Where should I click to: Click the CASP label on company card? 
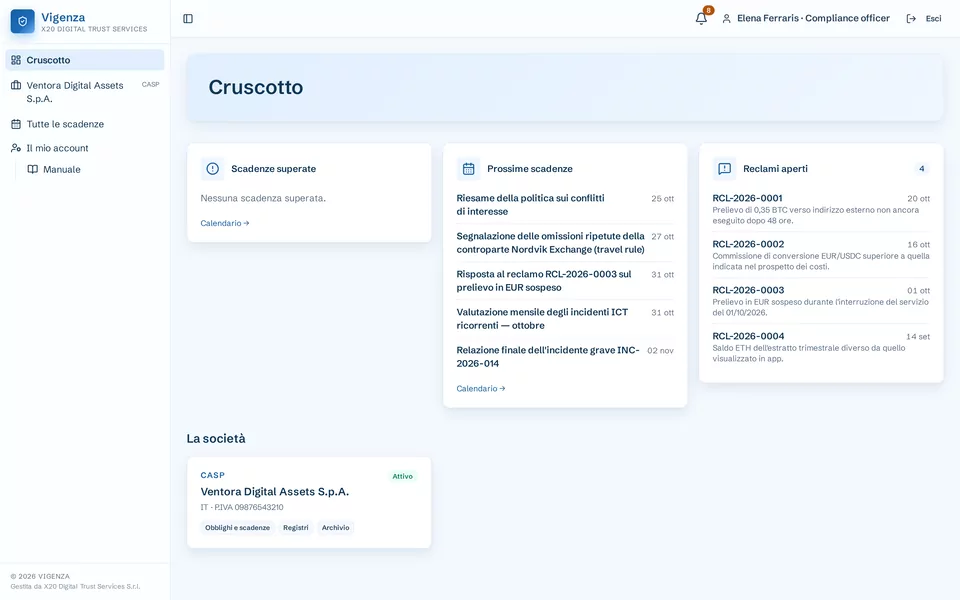click(212, 475)
